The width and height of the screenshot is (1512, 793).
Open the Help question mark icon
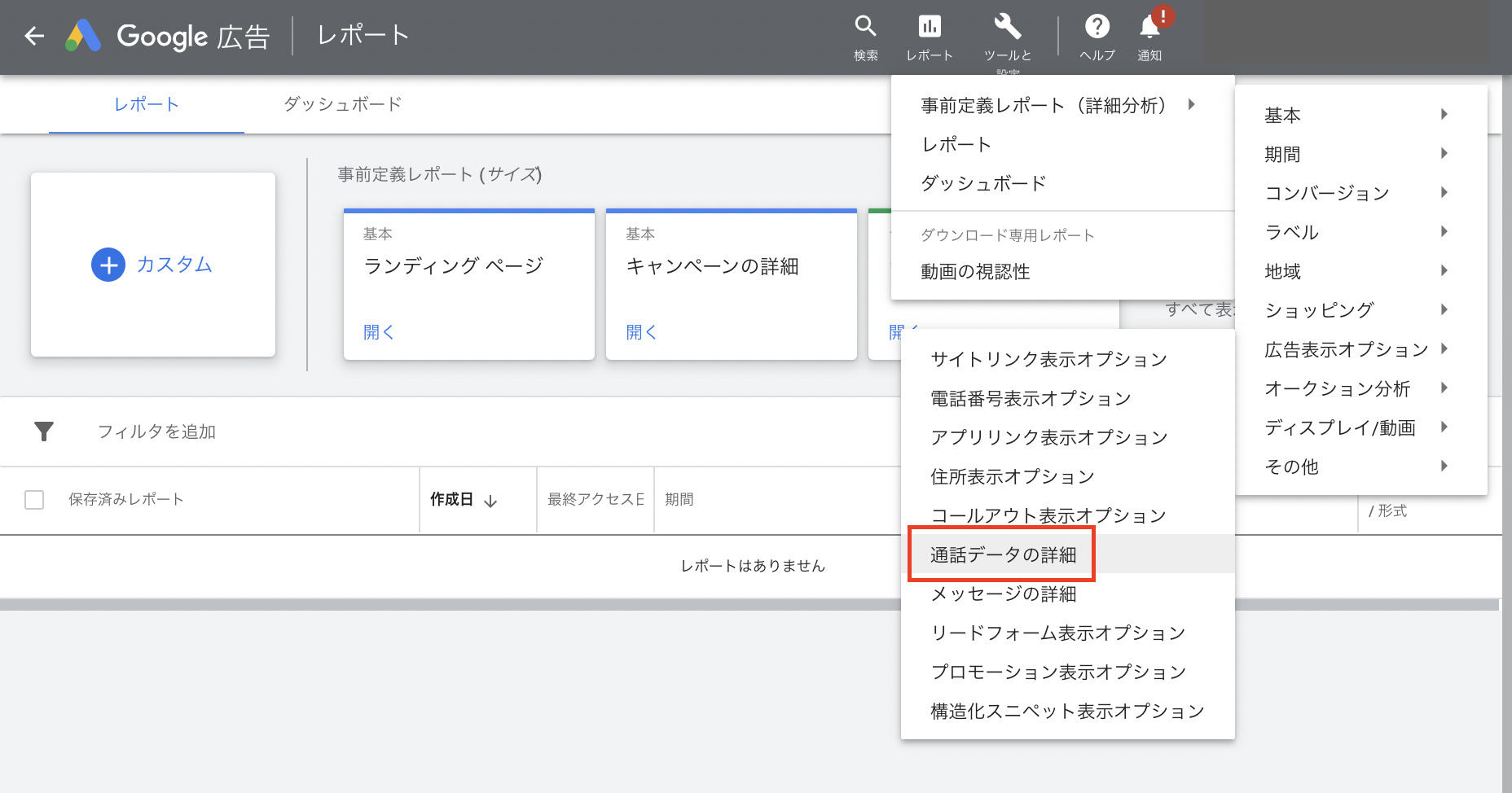pos(1097,28)
